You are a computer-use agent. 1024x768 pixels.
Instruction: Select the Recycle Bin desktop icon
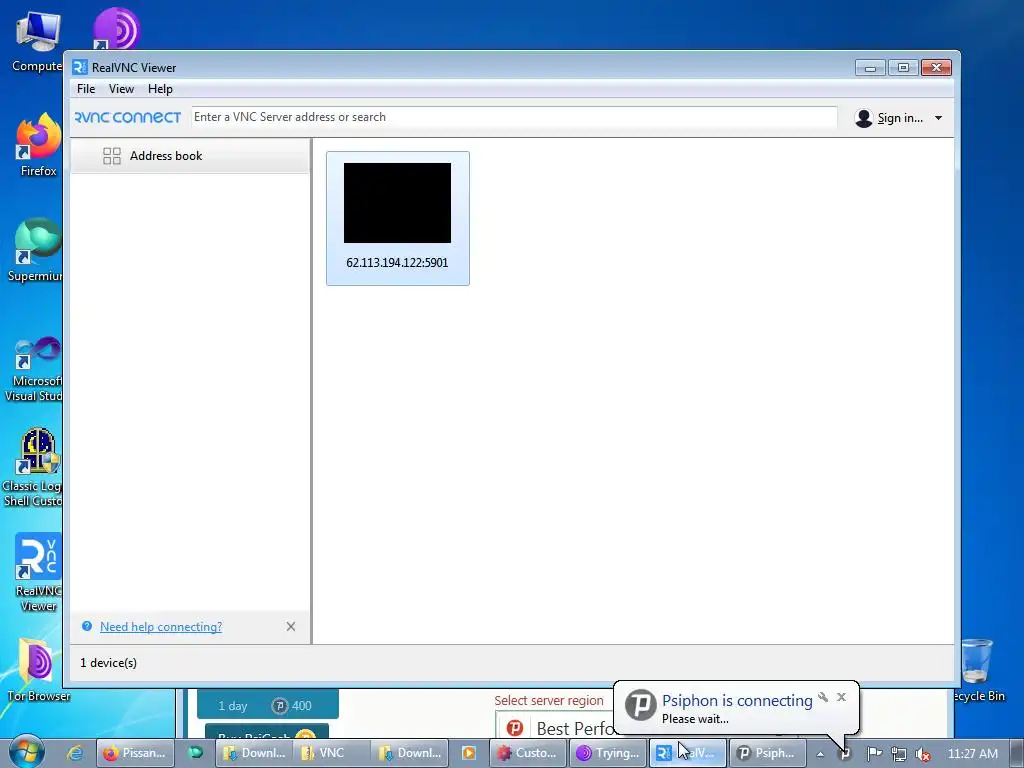977,670
